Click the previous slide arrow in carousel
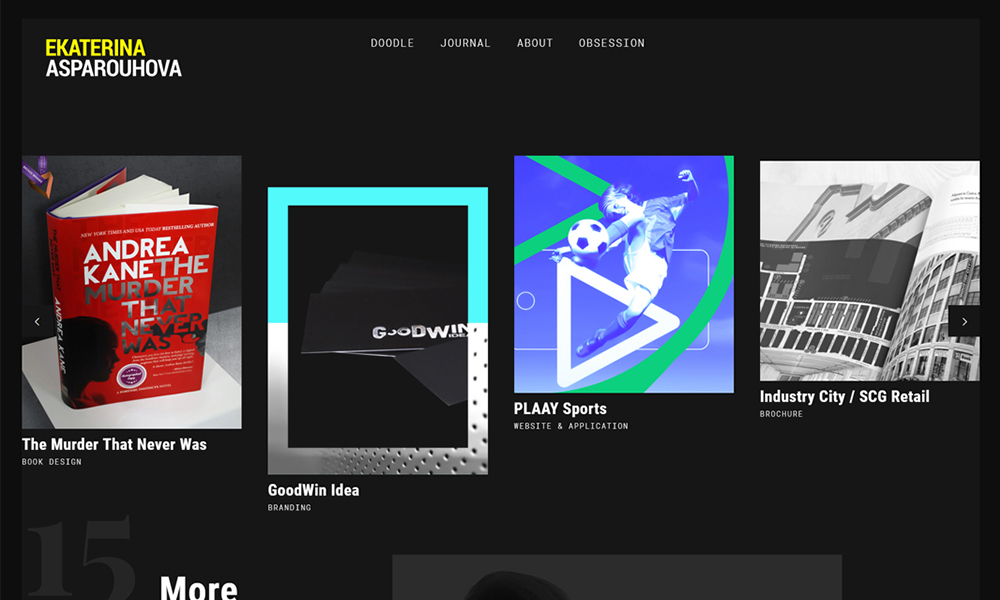Image resolution: width=1000 pixels, height=600 pixels. (37, 321)
